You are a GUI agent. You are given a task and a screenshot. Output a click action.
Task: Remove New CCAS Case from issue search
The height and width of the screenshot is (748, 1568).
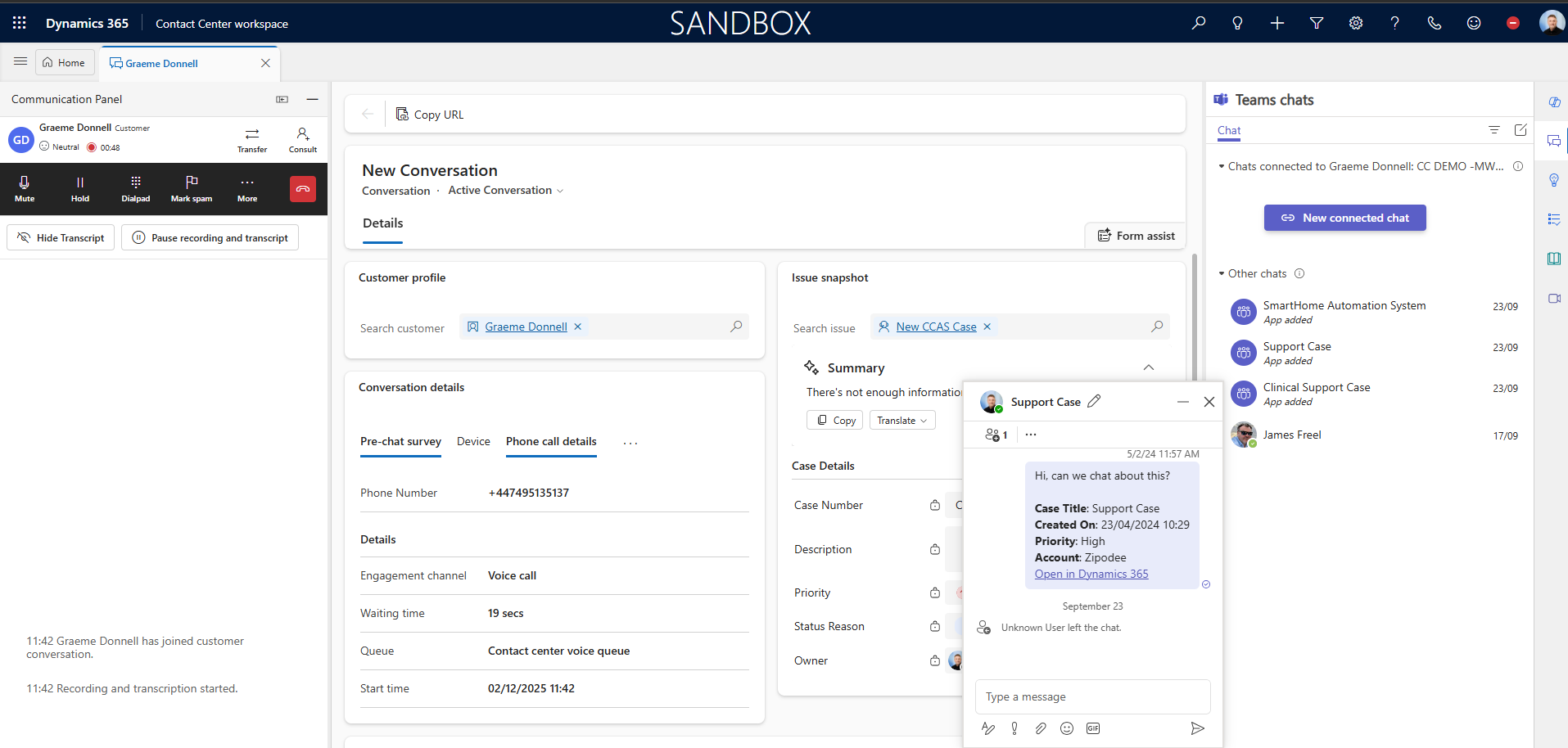[x=987, y=327]
